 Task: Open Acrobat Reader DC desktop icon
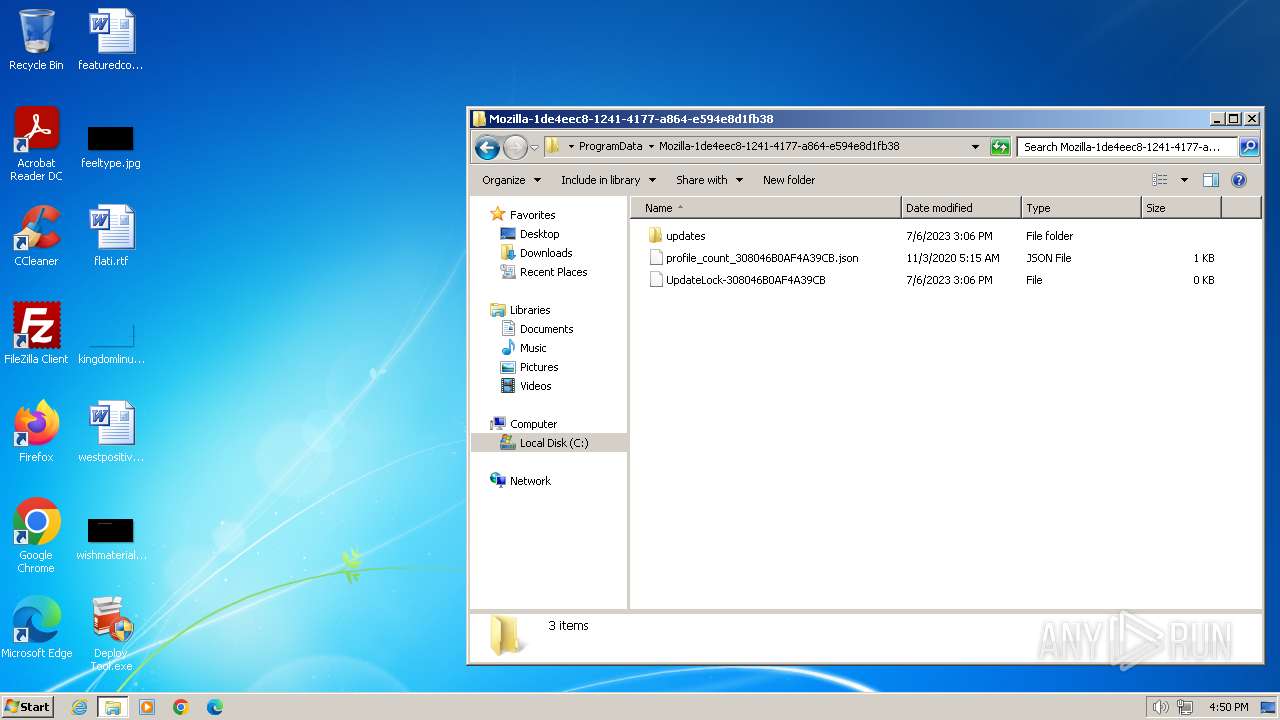pyautogui.click(x=36, y=143)
